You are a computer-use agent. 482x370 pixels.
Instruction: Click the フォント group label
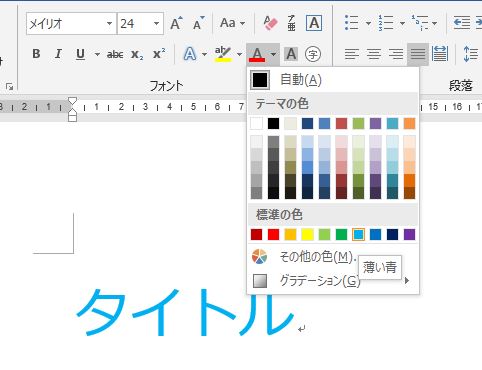pyautogui.click(x=166, y=86)
